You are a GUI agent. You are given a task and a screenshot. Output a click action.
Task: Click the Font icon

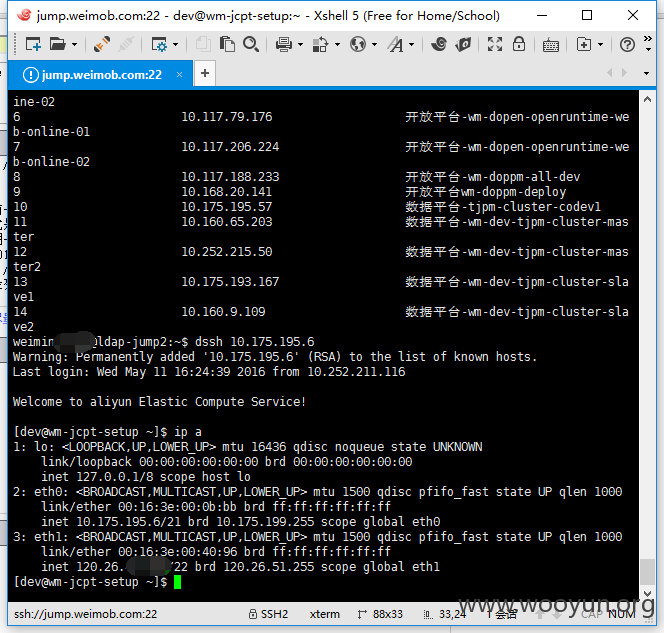(396, 44)
